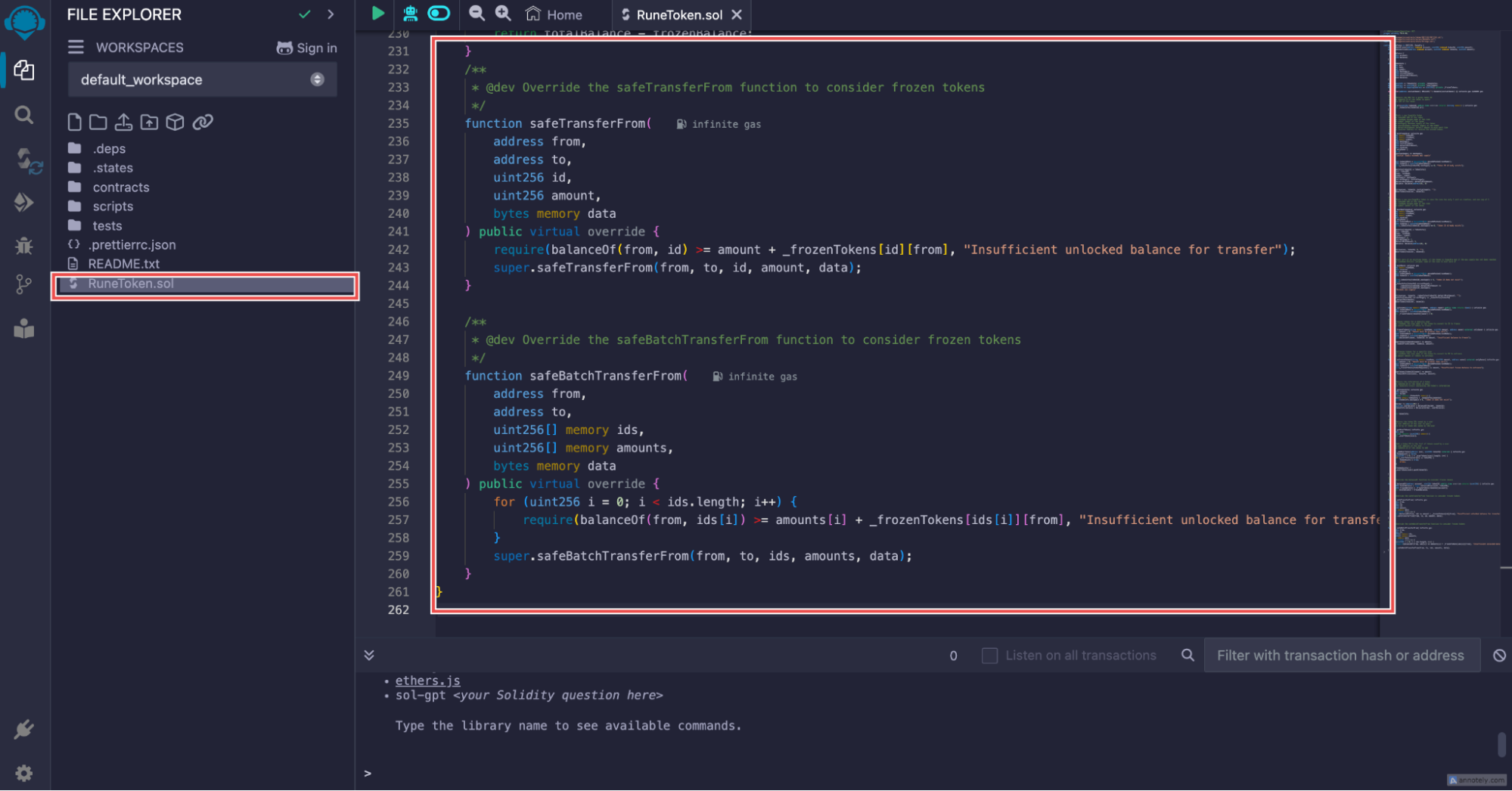The height and width of the screenshot is (791, 1512).
Task: Switch to the Home tab
Action: tap(554, 14)
